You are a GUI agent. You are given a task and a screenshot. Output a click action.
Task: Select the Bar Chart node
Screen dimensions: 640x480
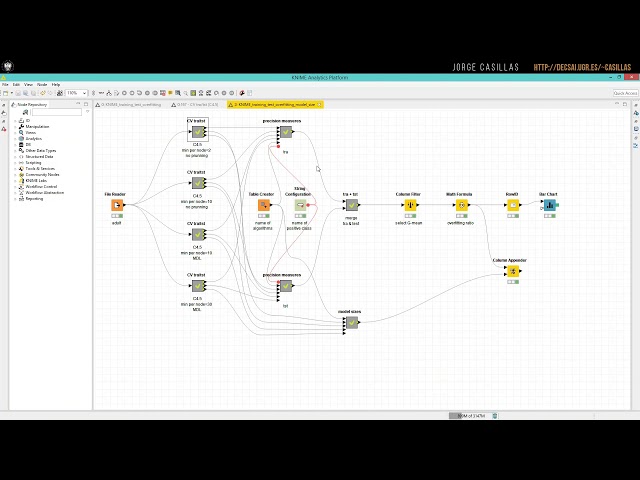point(549,205)
